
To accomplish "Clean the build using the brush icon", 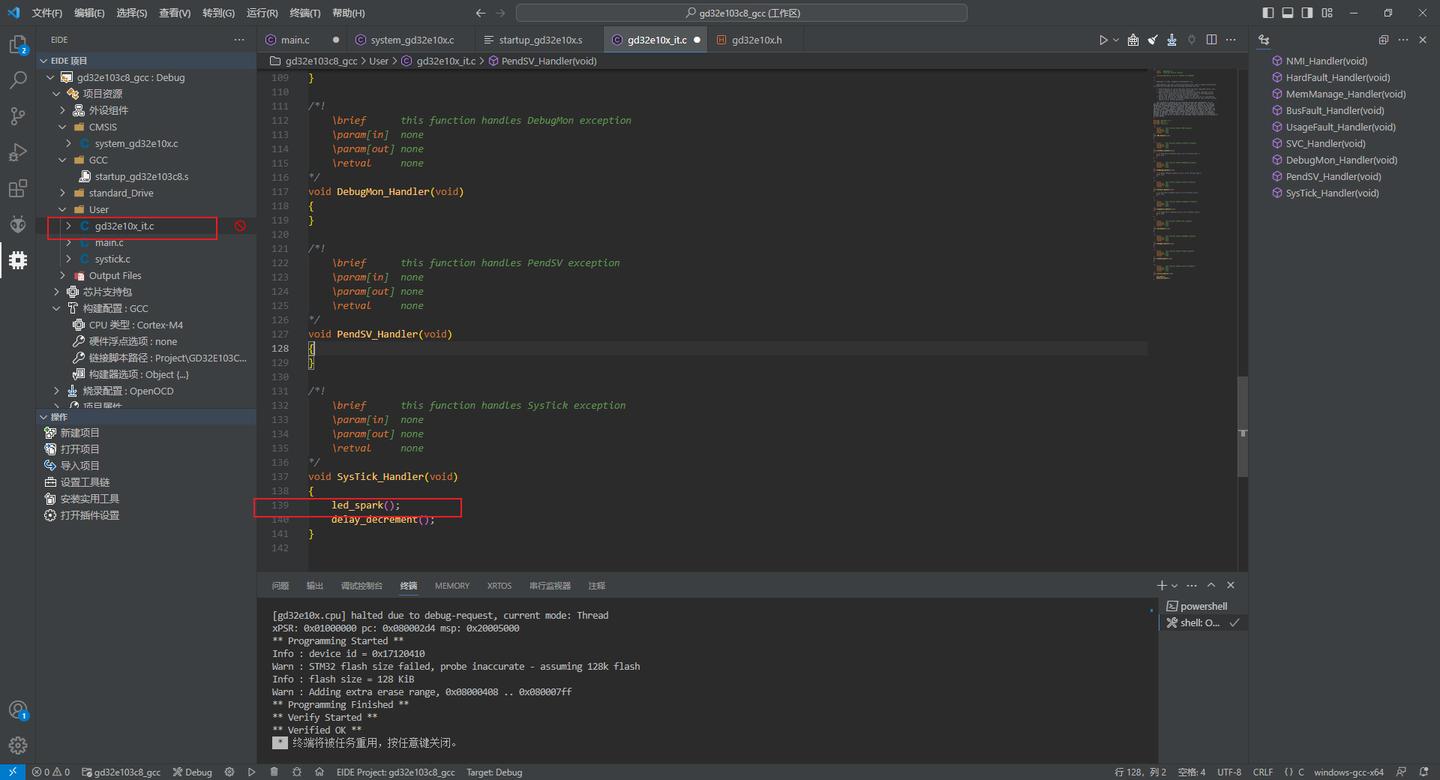I will 1152,39.
